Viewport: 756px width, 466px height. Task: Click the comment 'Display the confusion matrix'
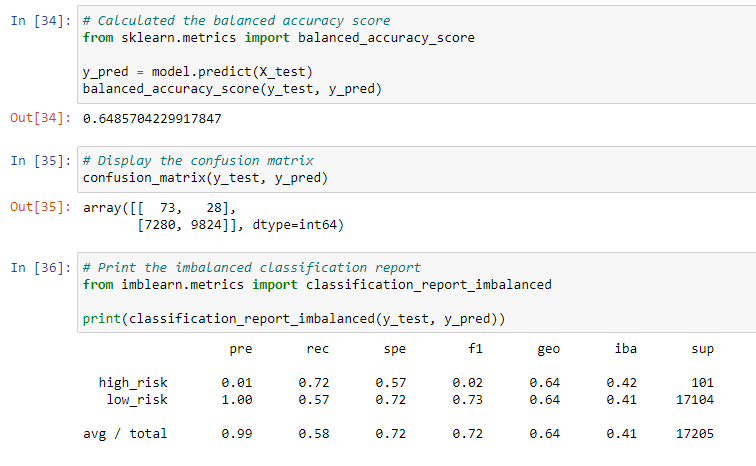coord(198,160)
